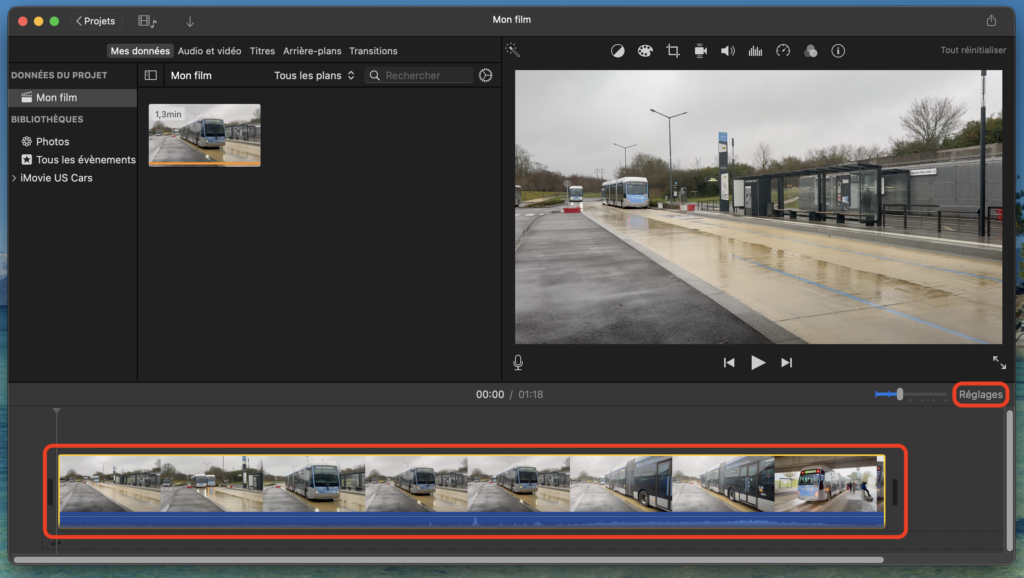Open the color correction palette icon
This screenshot has width=1024, height=578.
[645, 51]
